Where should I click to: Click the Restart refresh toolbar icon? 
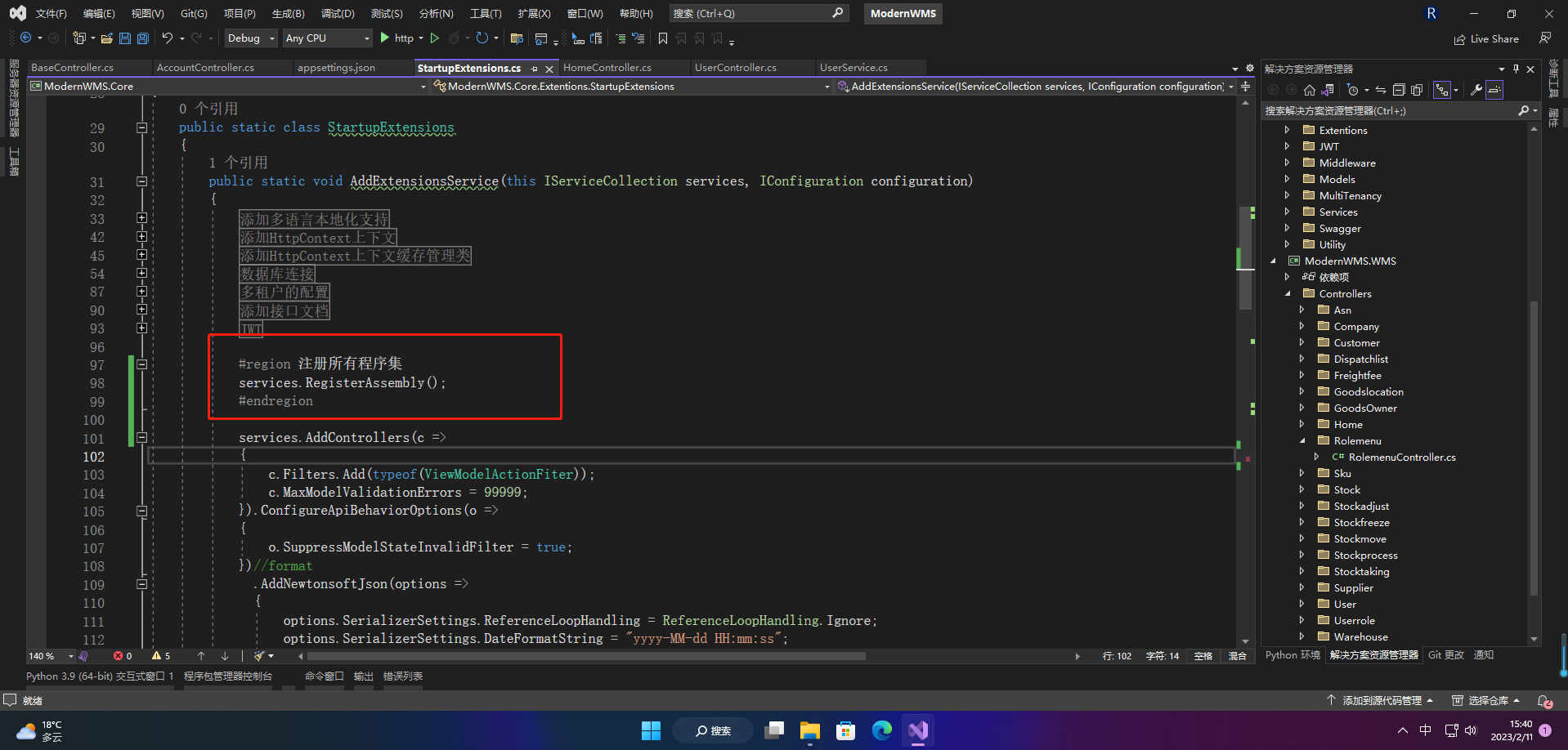click(x=482, y=38)
